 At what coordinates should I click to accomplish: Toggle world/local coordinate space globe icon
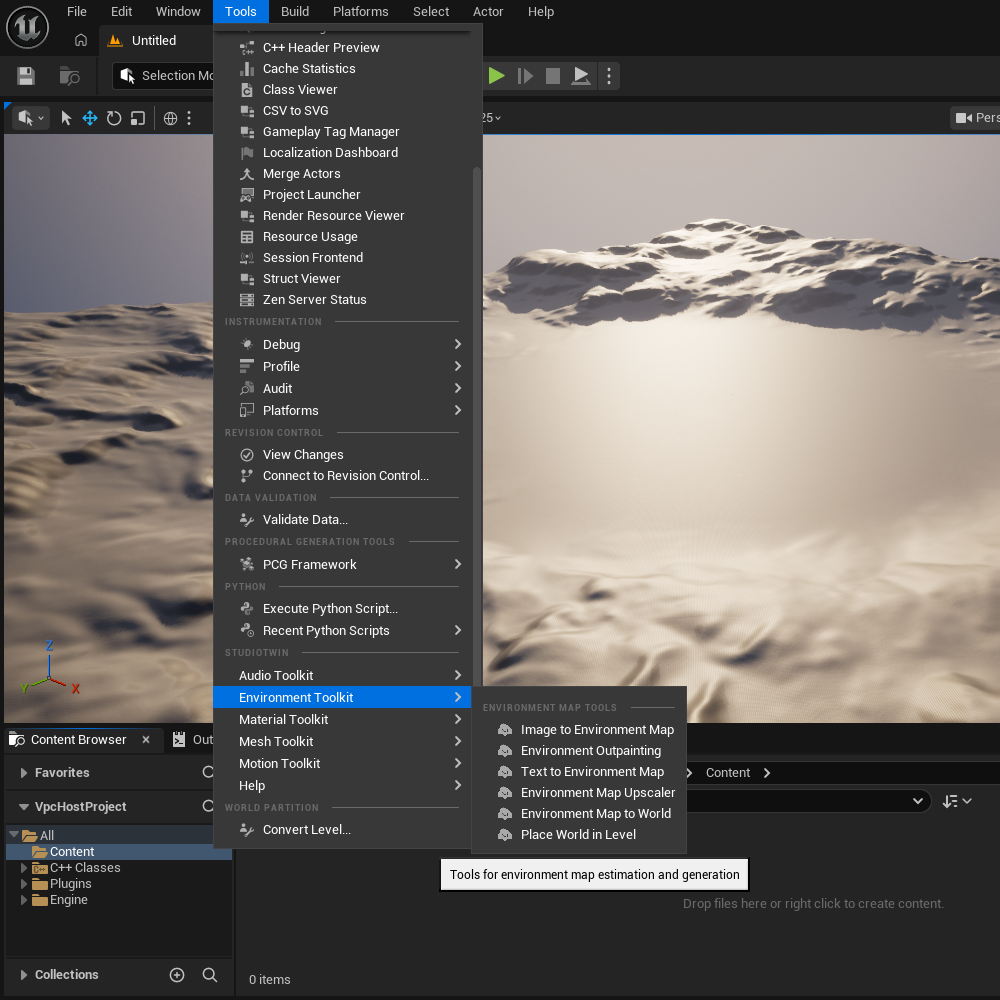click(170, 118)
